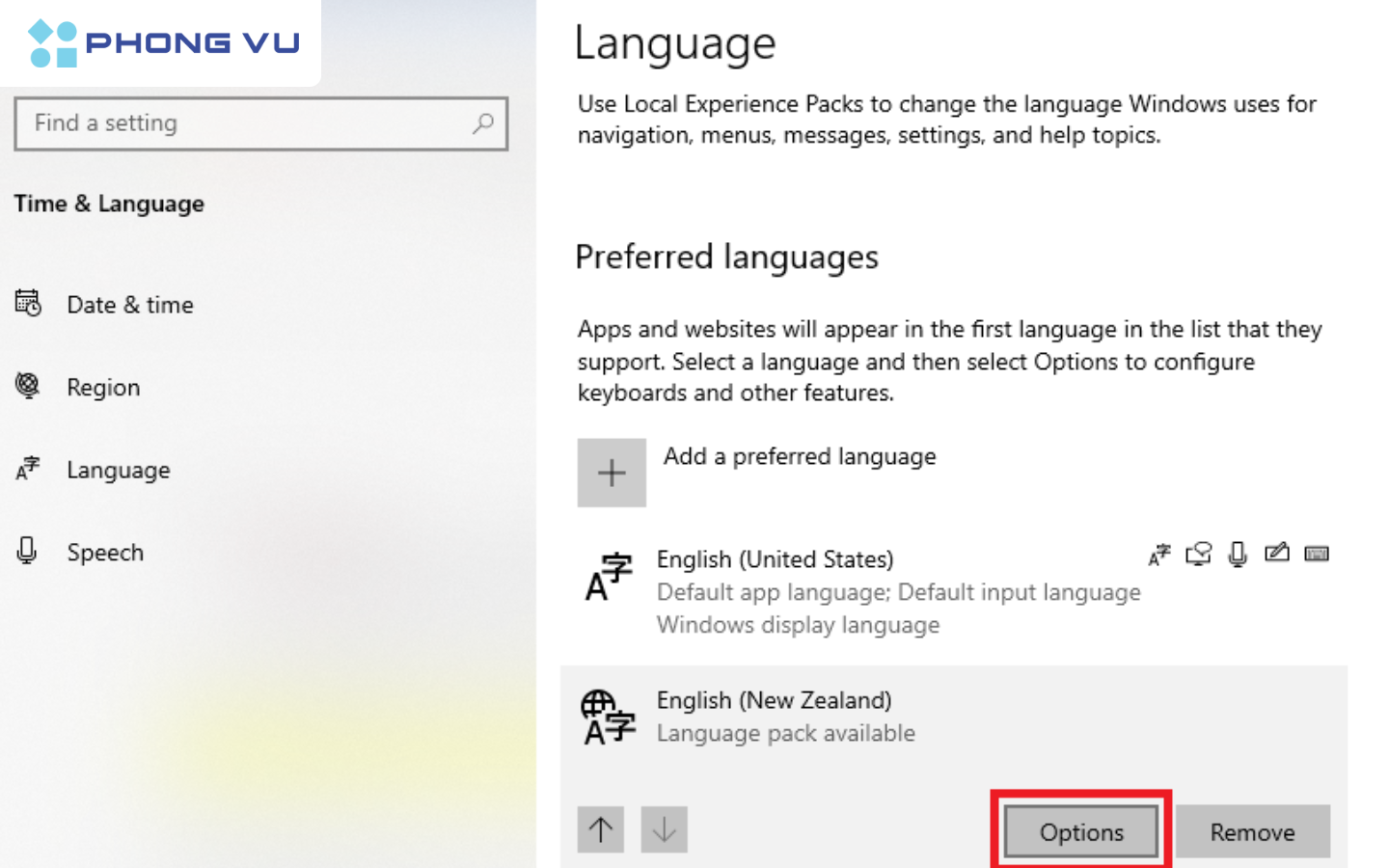1389x868 pixels.
Task: Move English (New Zealand) up with arrow
Action: (x=601, y=829)
